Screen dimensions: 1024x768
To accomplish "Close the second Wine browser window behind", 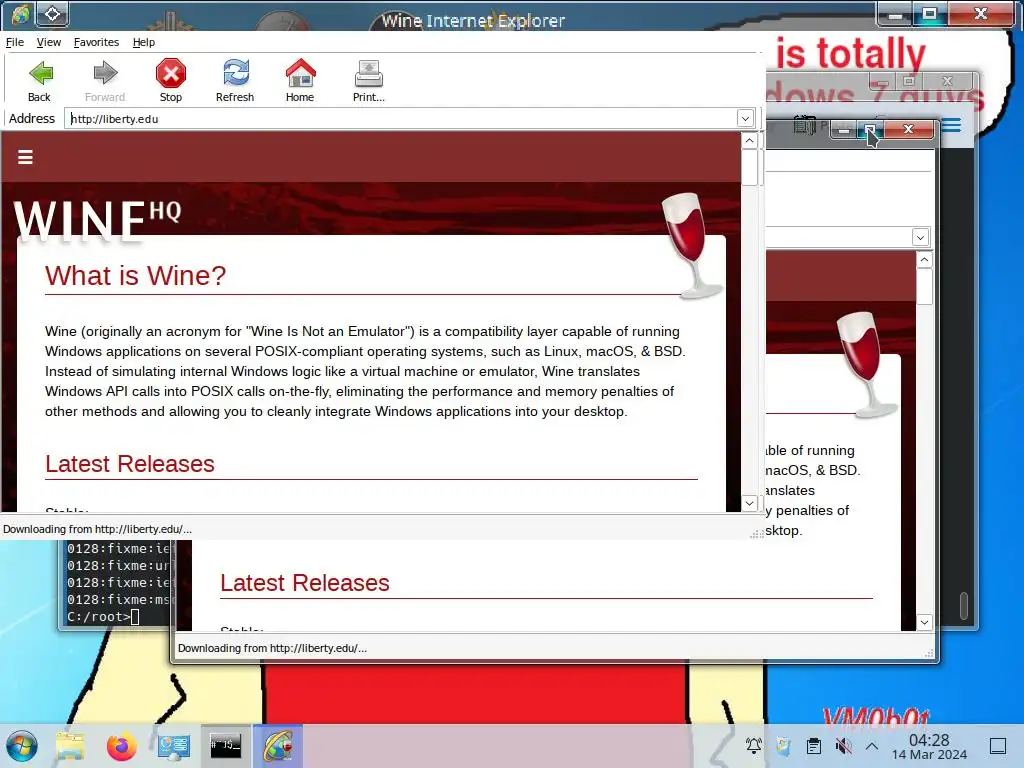I will point(908,129).
